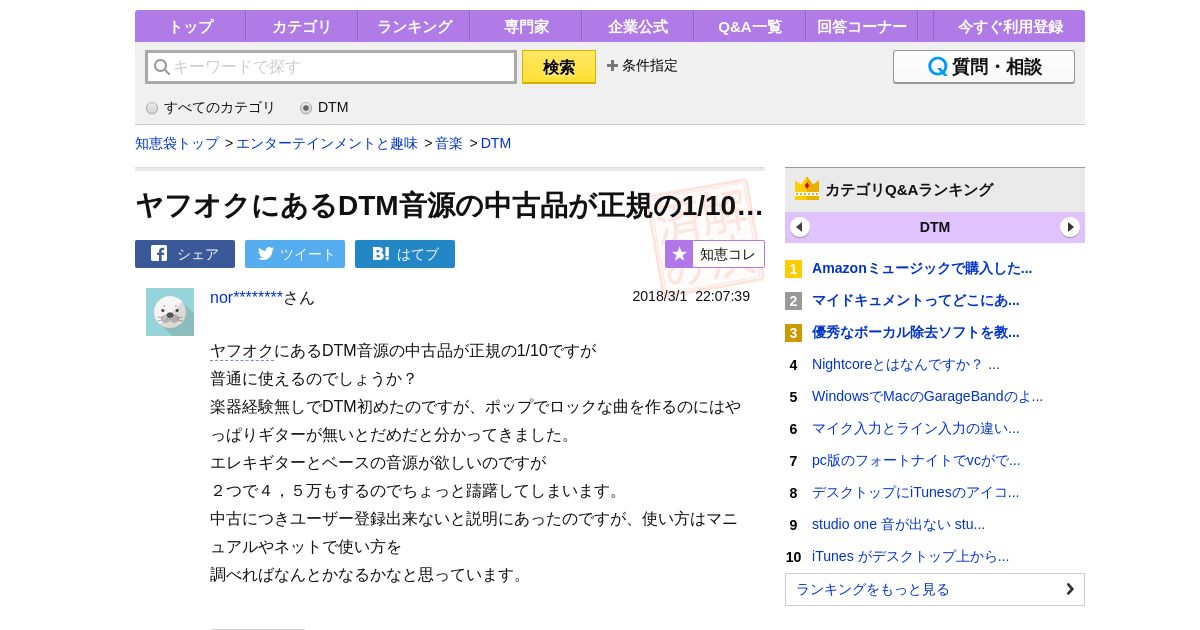
Task: Open user profile nor******** link
Action: pyautogui.click(x=246, y=297)
